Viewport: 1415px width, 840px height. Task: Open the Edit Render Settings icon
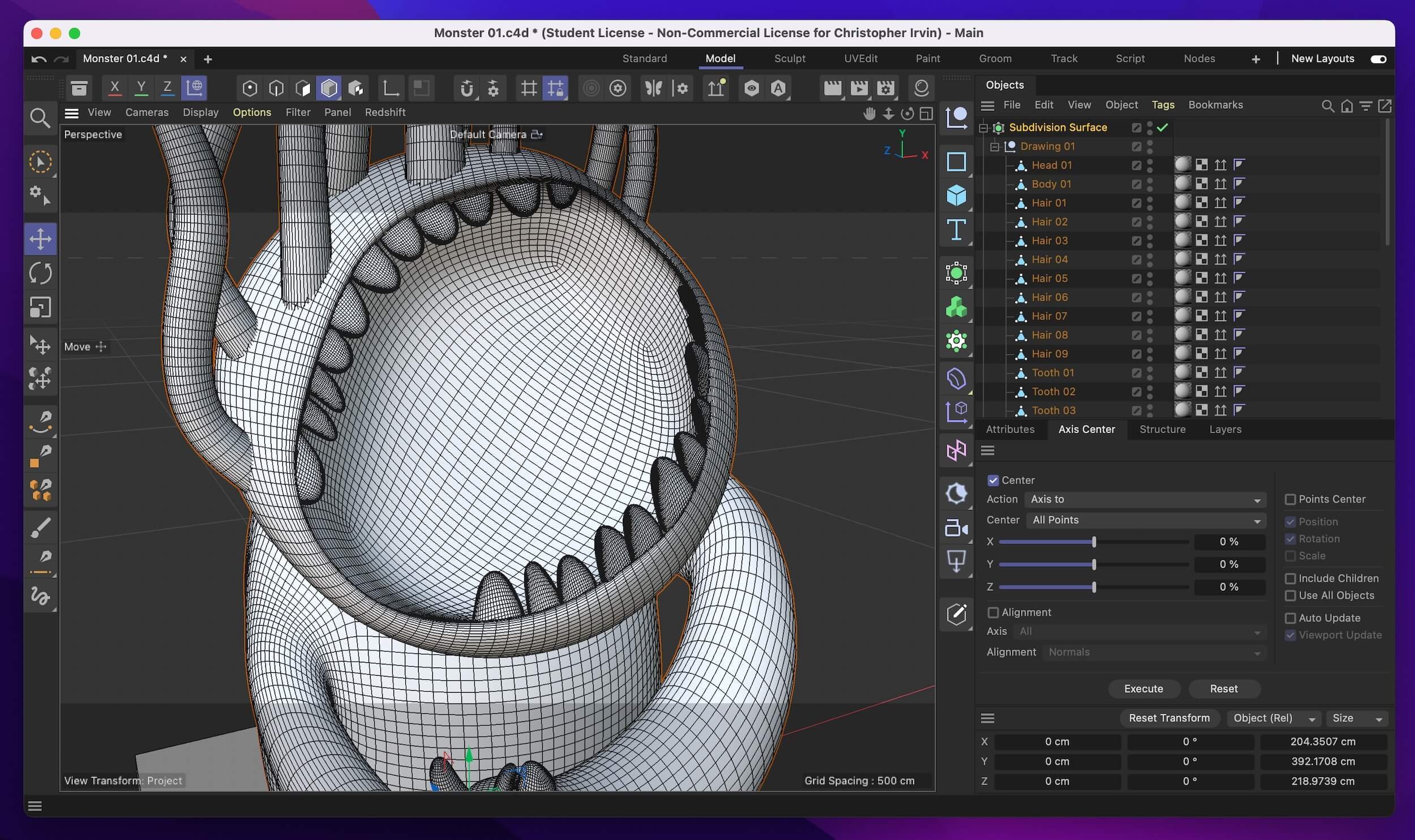pos(885,88)
